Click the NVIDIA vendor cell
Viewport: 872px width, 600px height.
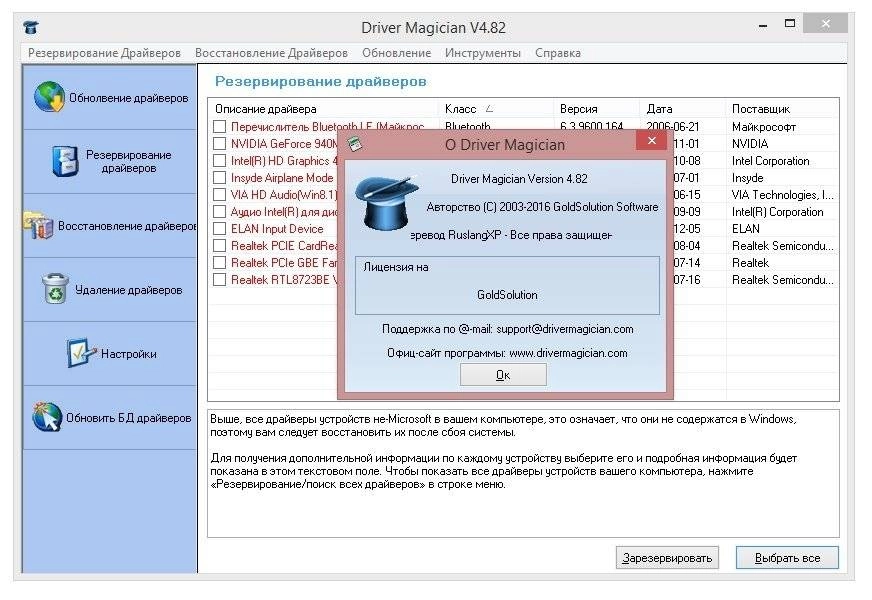[x=750, y=143]
